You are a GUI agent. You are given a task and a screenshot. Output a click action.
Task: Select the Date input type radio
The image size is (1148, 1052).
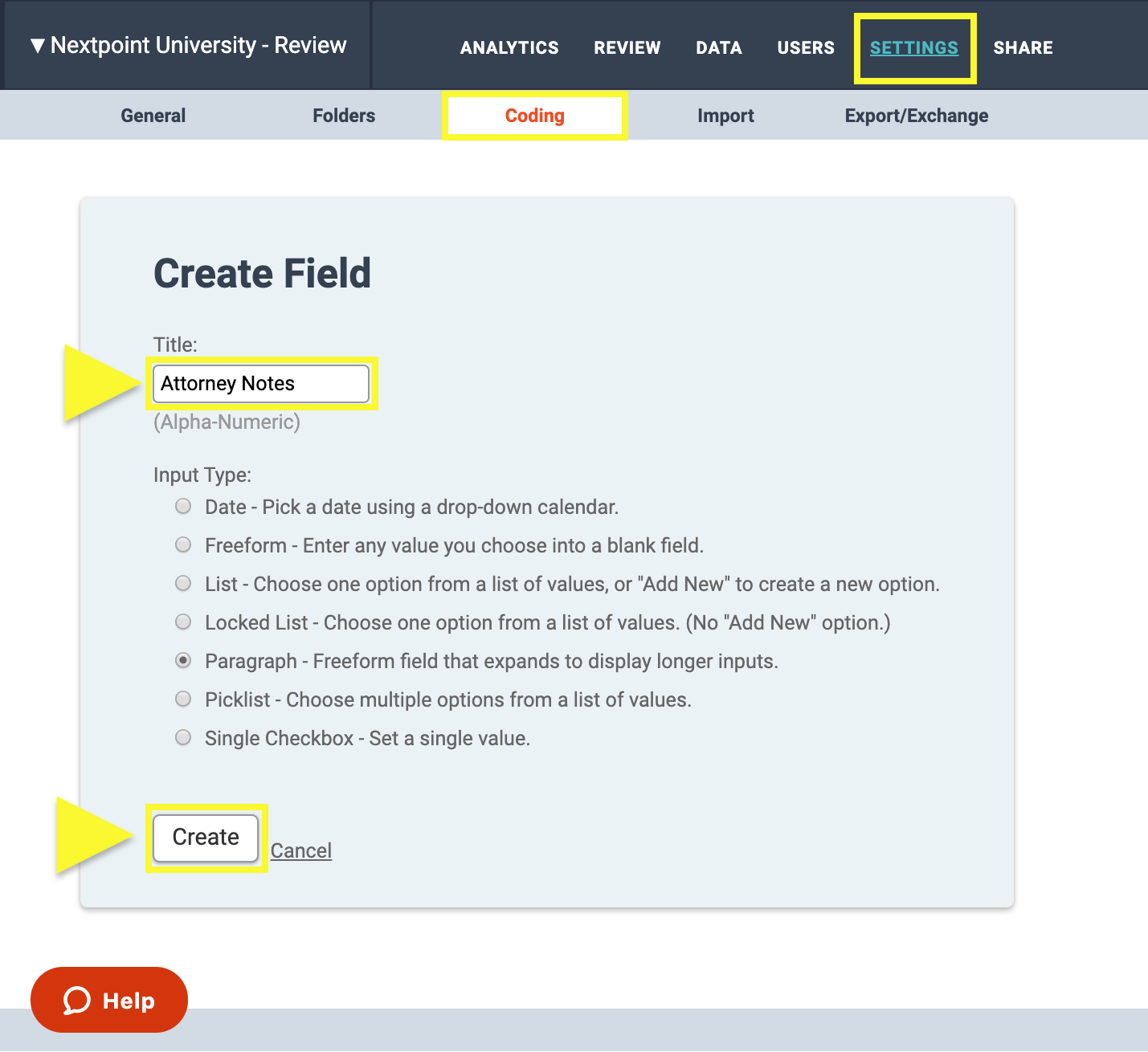point(183,506)
